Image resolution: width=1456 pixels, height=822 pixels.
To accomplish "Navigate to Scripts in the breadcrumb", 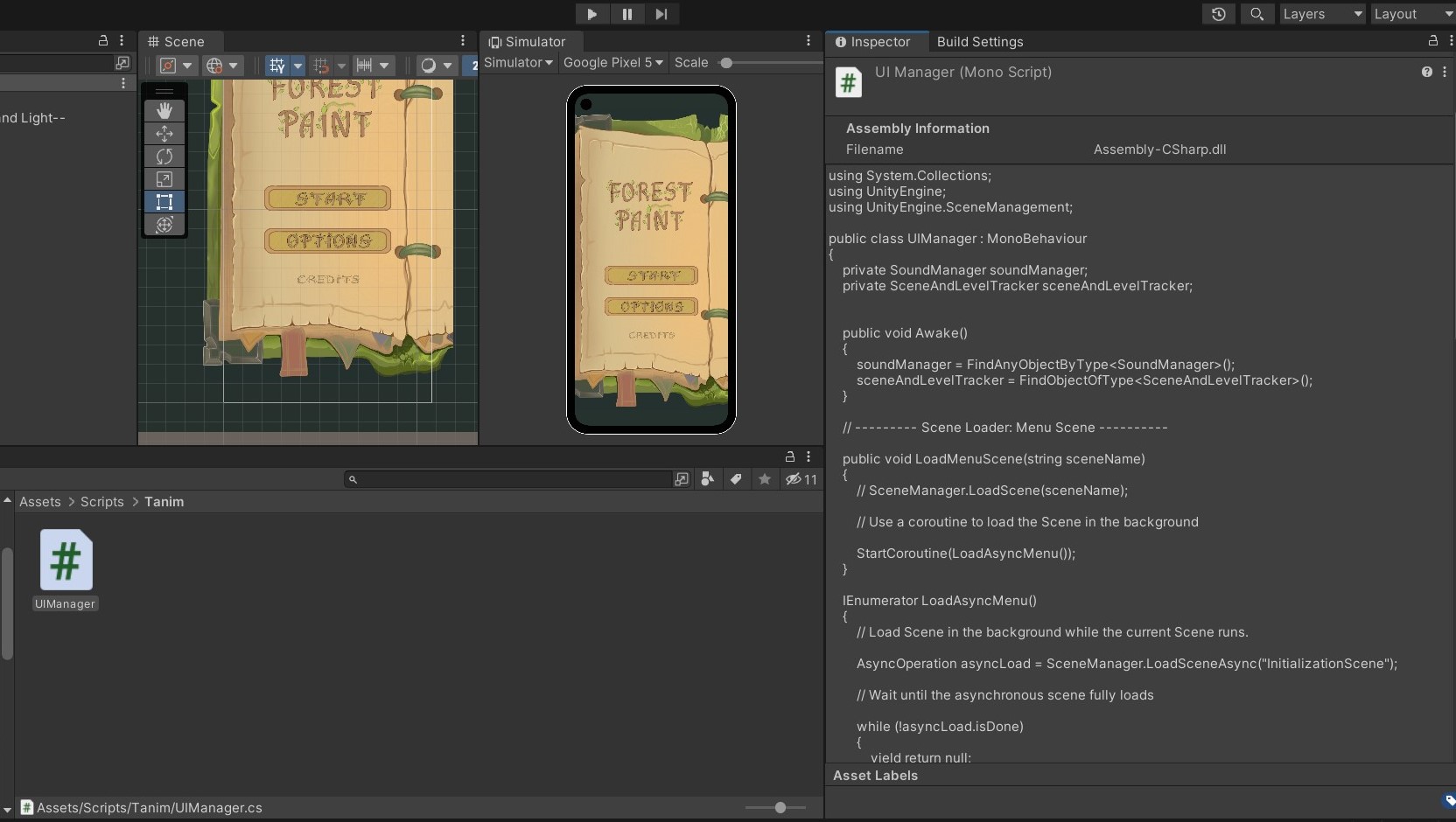I will 102,502.
